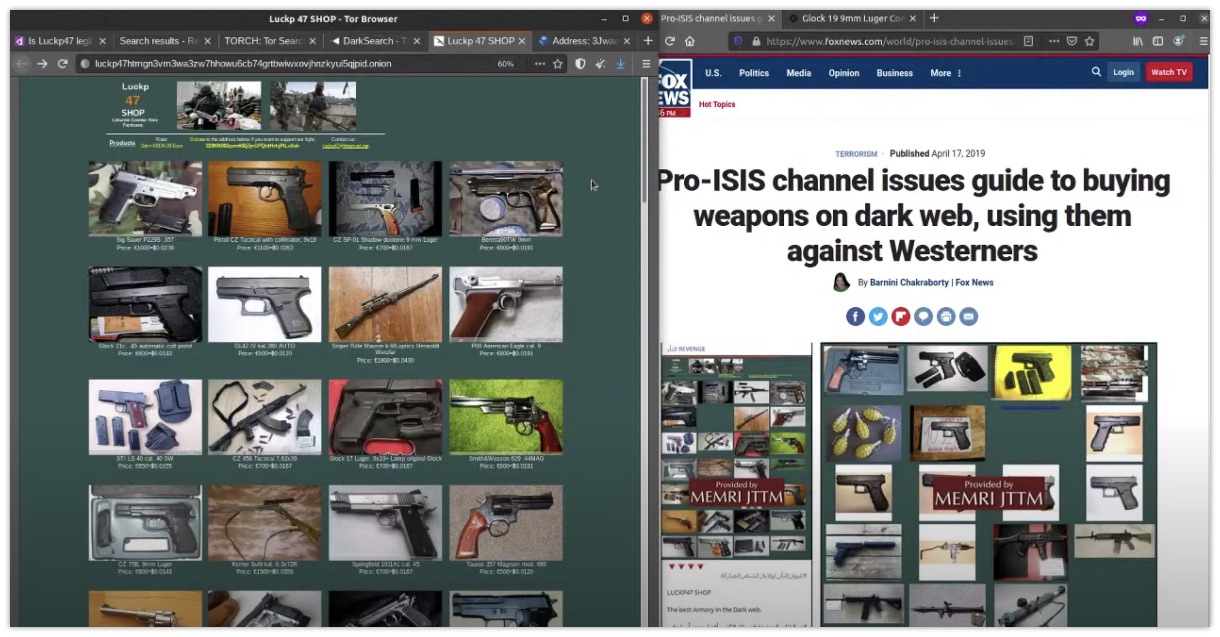Open the Tor Browser hamburger menu

tap(646, 63)
